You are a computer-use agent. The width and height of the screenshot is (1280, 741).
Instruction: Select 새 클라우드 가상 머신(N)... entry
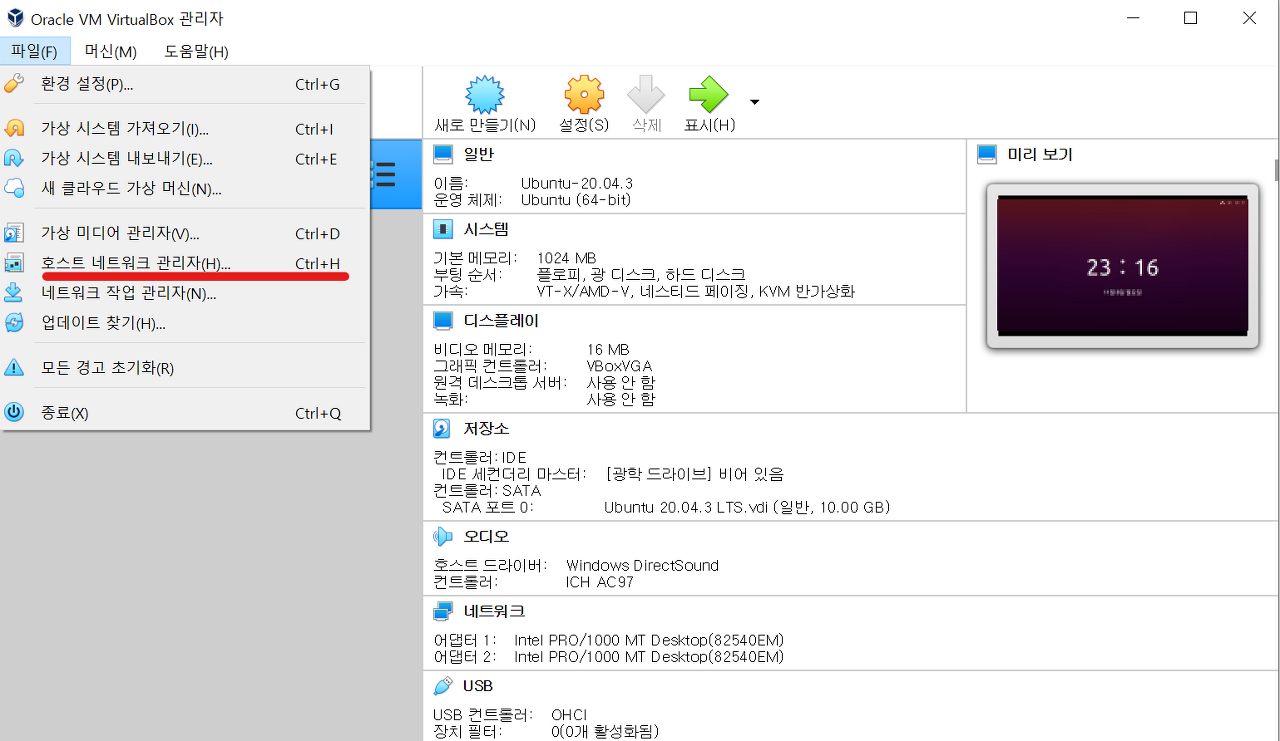point(185,189)
